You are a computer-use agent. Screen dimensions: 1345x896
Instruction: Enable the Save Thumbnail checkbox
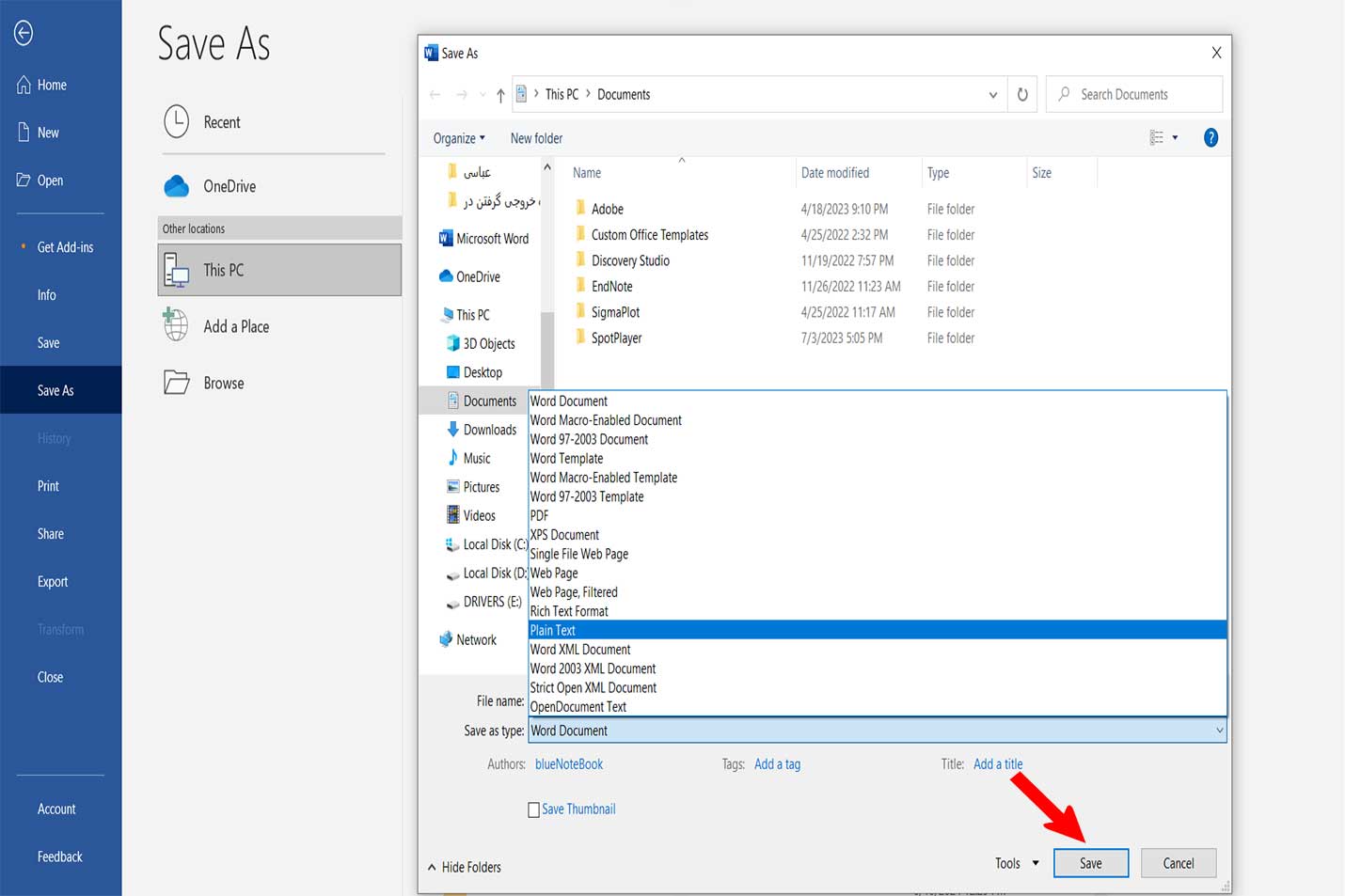point(534,810)
